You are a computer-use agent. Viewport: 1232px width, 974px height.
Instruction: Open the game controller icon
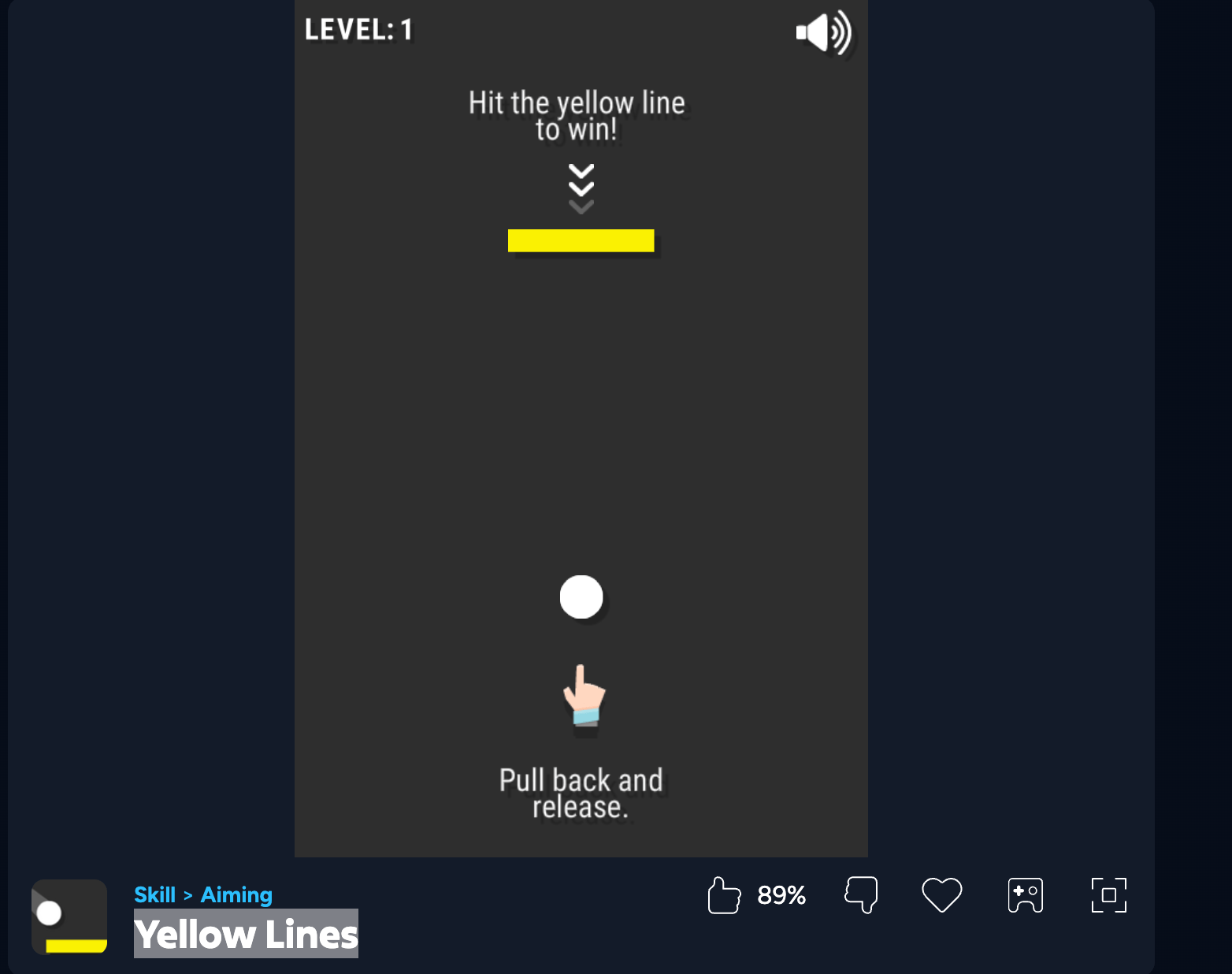pos(1026,895)
